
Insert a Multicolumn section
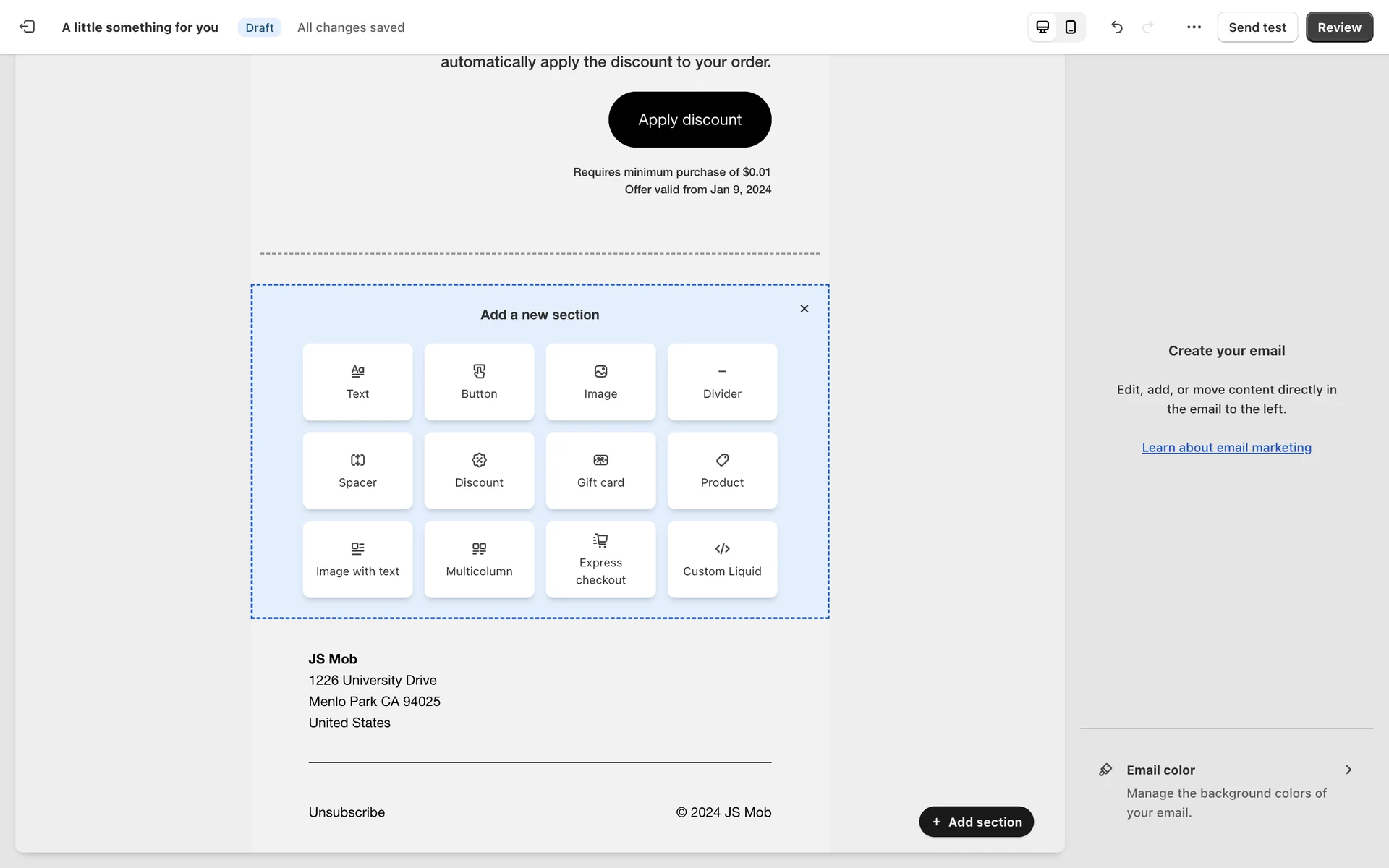point(479,559)
